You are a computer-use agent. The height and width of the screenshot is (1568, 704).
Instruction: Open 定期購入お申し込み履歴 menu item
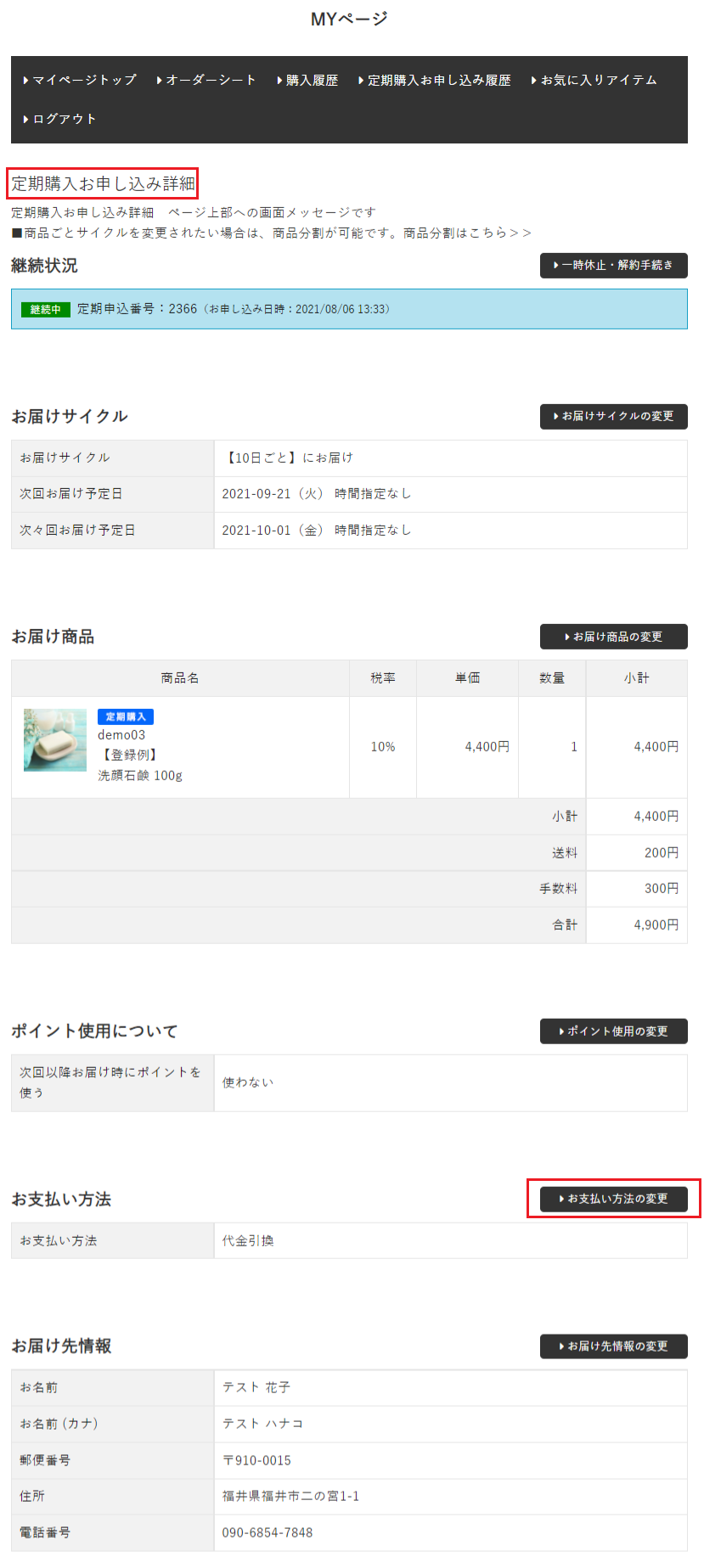pos(435,80)
